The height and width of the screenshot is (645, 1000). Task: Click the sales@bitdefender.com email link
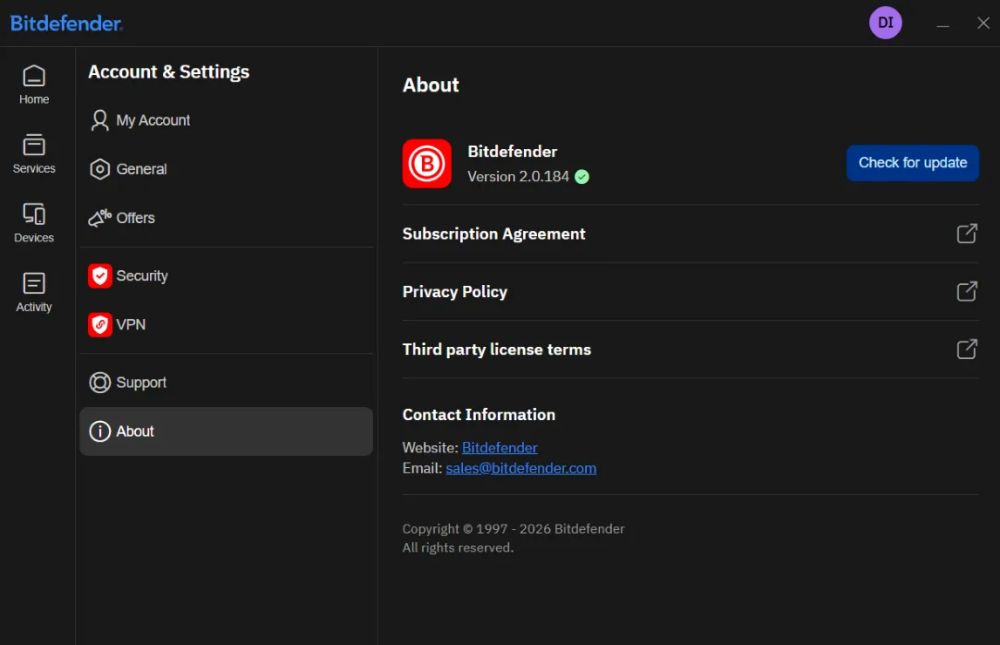pyautogui.click(x=521, y=468)
